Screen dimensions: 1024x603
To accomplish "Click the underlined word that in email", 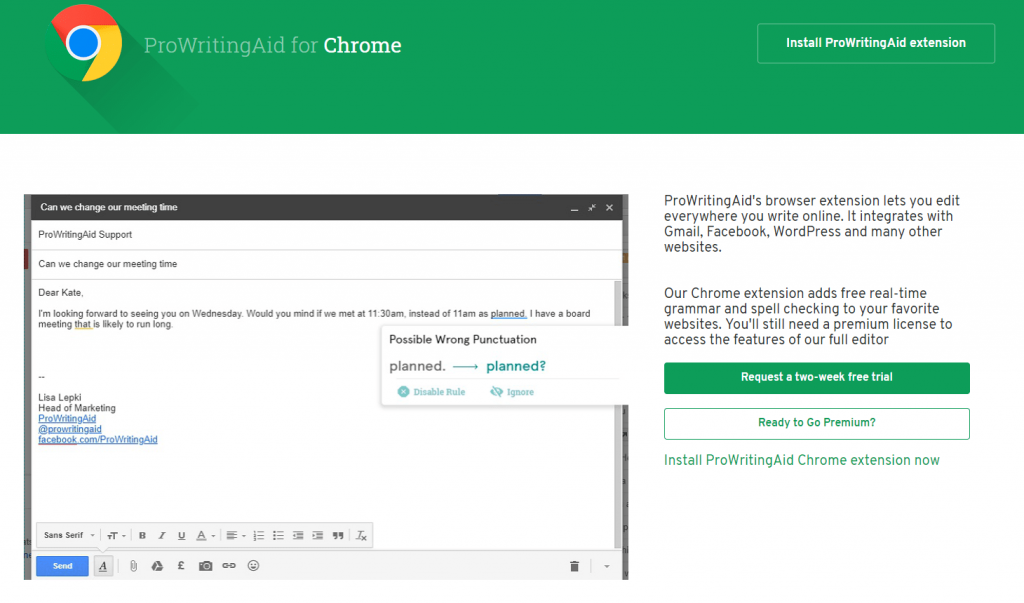I will pos(83,324).
